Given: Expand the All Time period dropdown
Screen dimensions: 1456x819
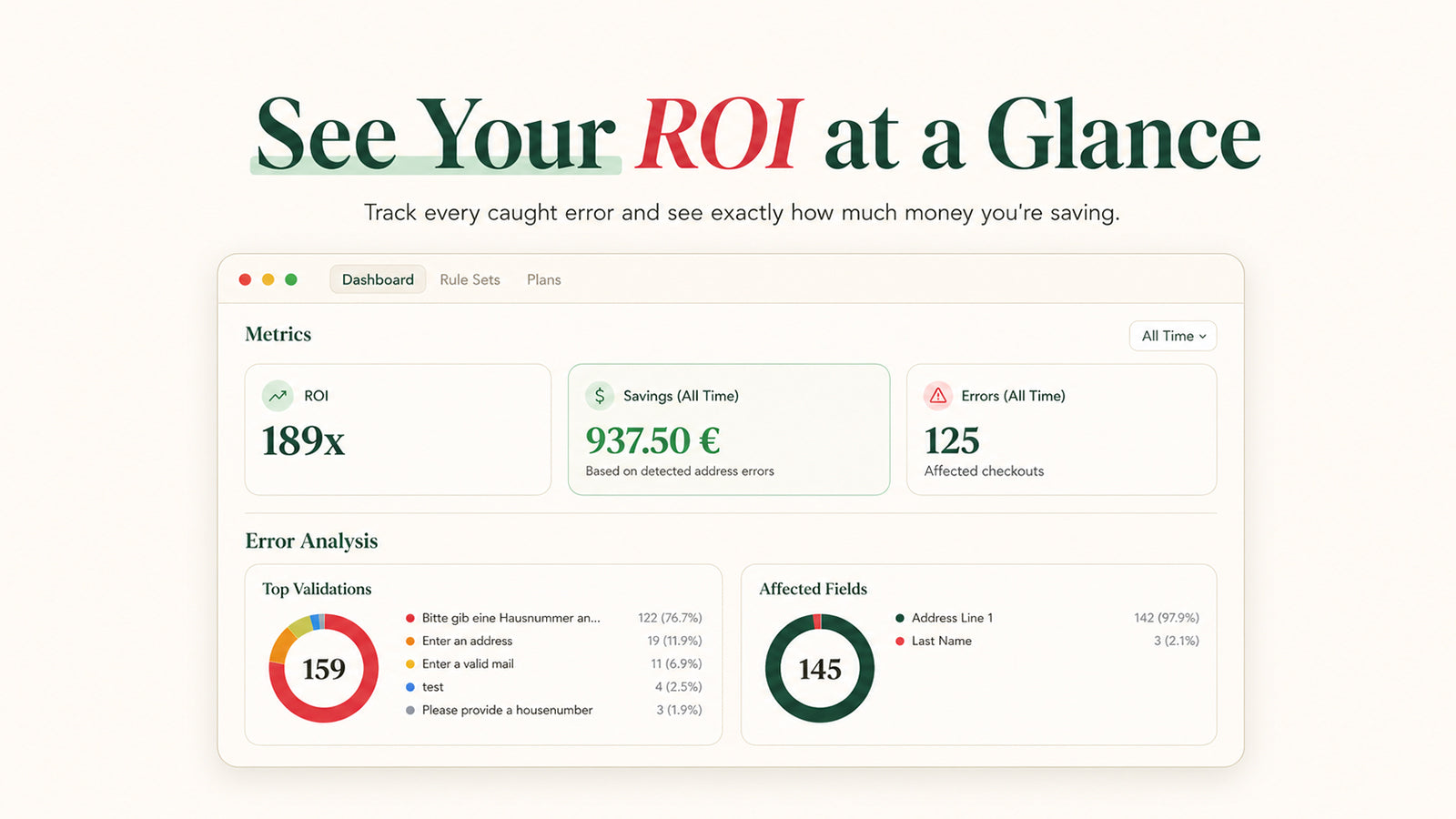Looking at the screenshot, I should 1173,336.
